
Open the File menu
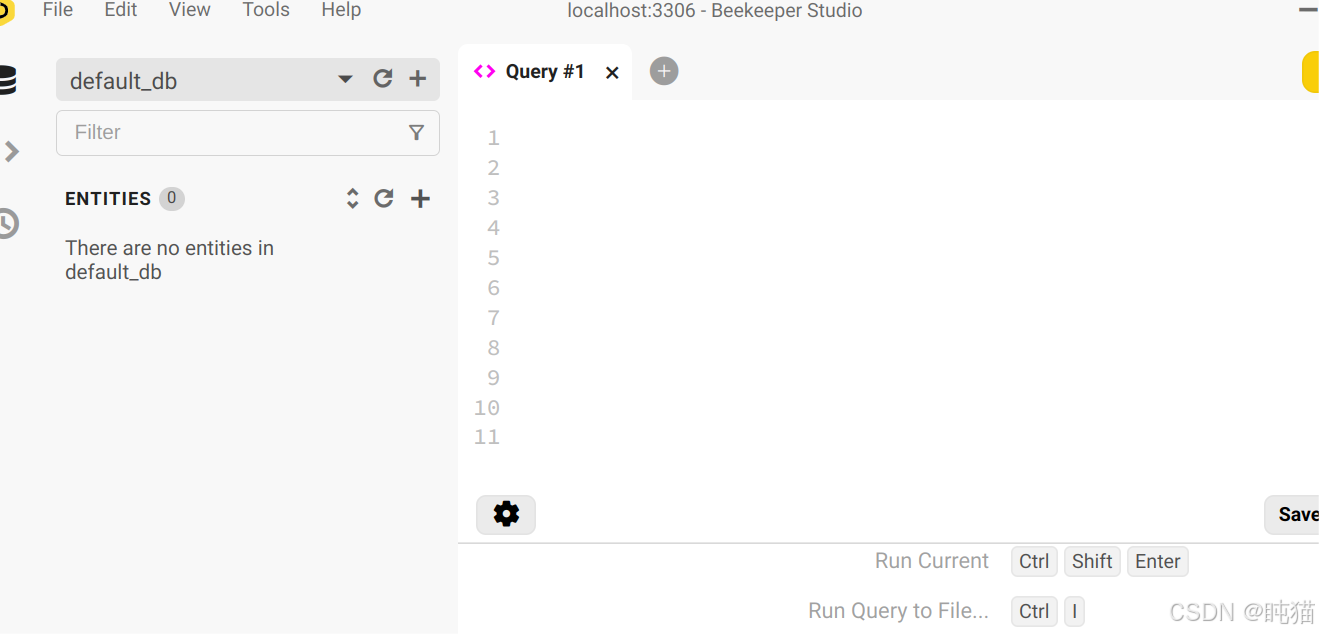[x=58, y=10]
